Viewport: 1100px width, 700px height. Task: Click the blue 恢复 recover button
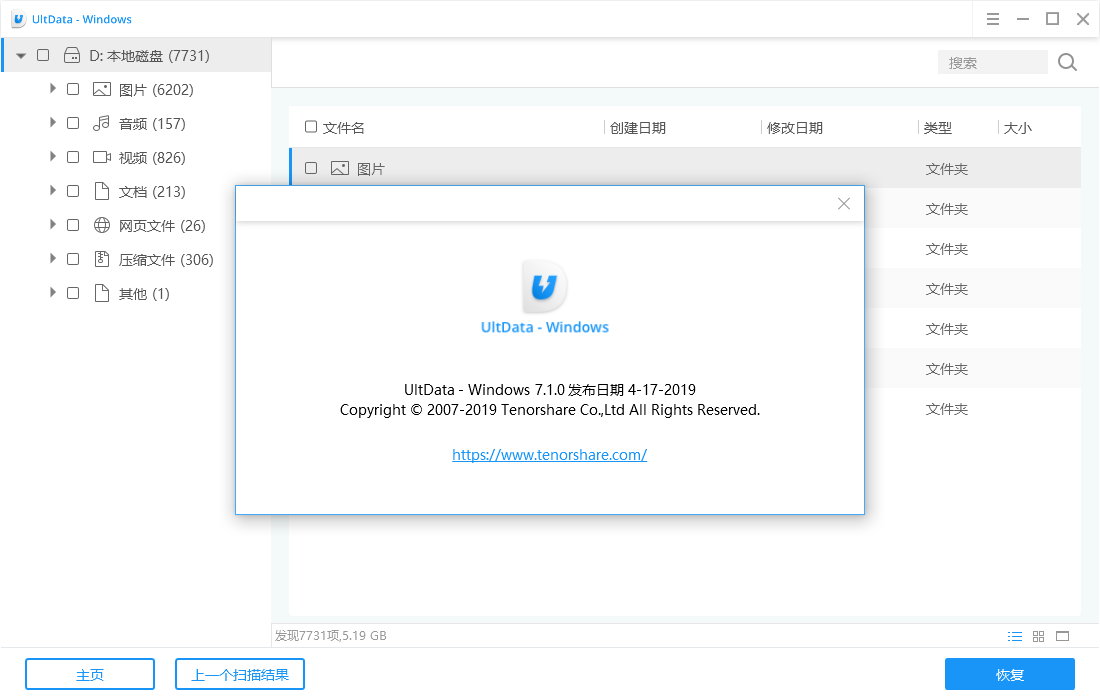pos(1010,674)
